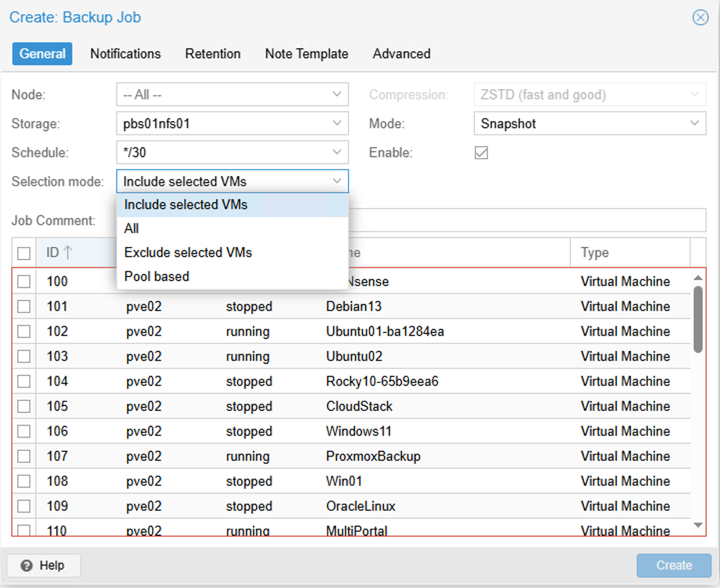This screenshot has height=588, width=720.
Task: Pick the 'All' selection mode option
Action: pyautogui.click(x=132, y=228)
